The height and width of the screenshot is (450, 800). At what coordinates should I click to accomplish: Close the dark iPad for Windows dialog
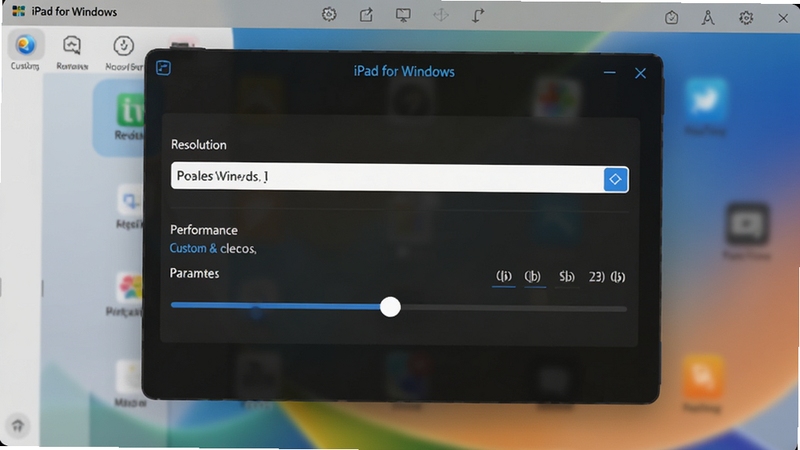(640, 73)
